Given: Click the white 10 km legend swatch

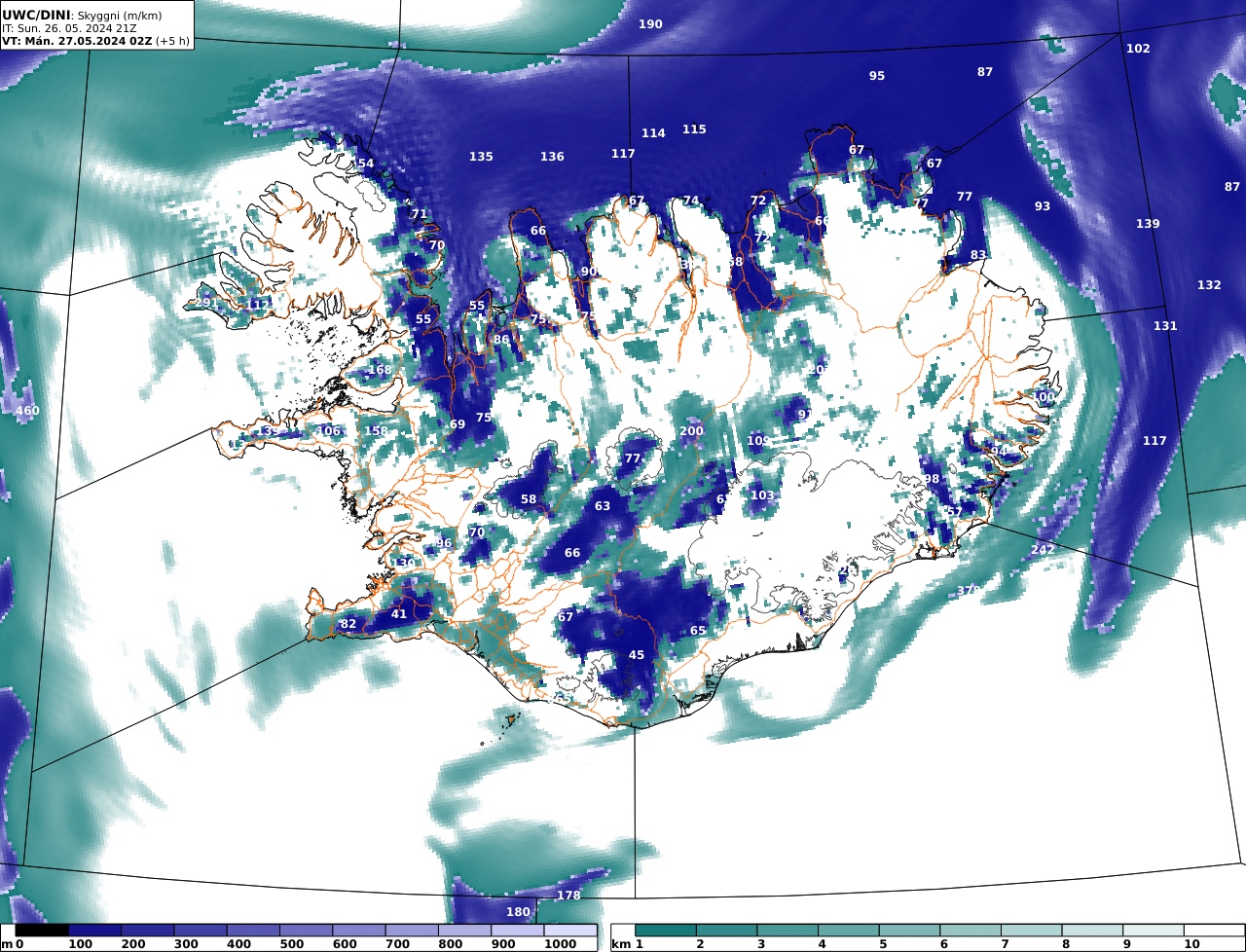Looking at the screenshot, I should tap(1214, 931).
